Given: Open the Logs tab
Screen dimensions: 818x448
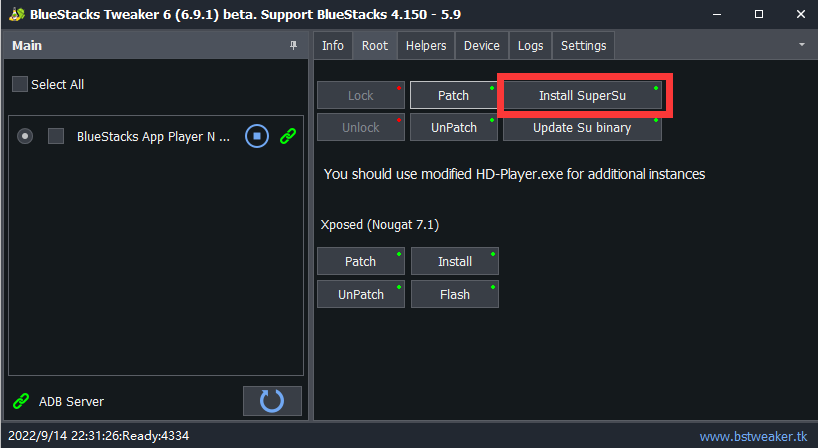Looking at the screenshot, I should [x=530, y=46].
